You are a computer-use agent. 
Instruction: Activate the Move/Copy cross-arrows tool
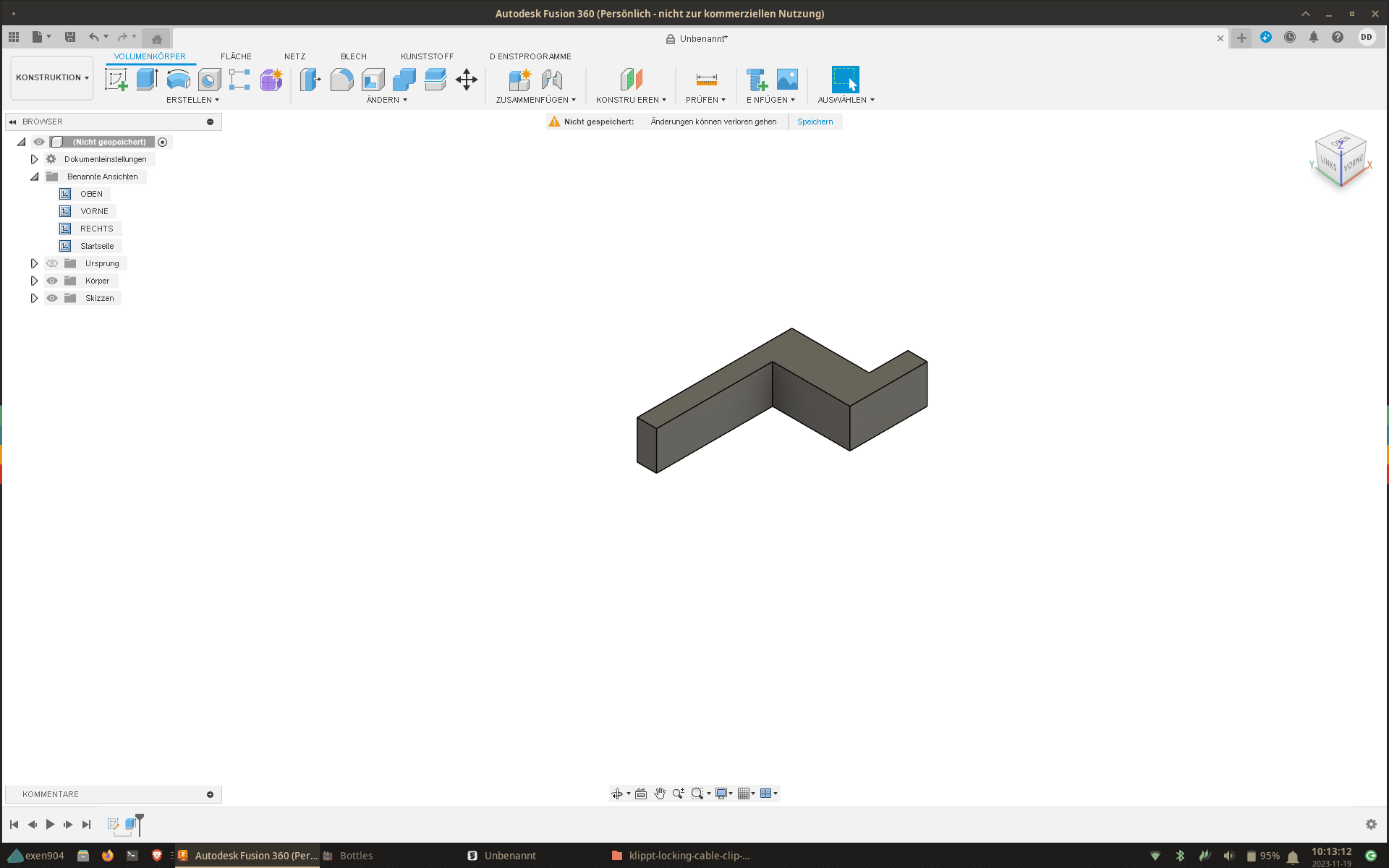pos(467,80)
